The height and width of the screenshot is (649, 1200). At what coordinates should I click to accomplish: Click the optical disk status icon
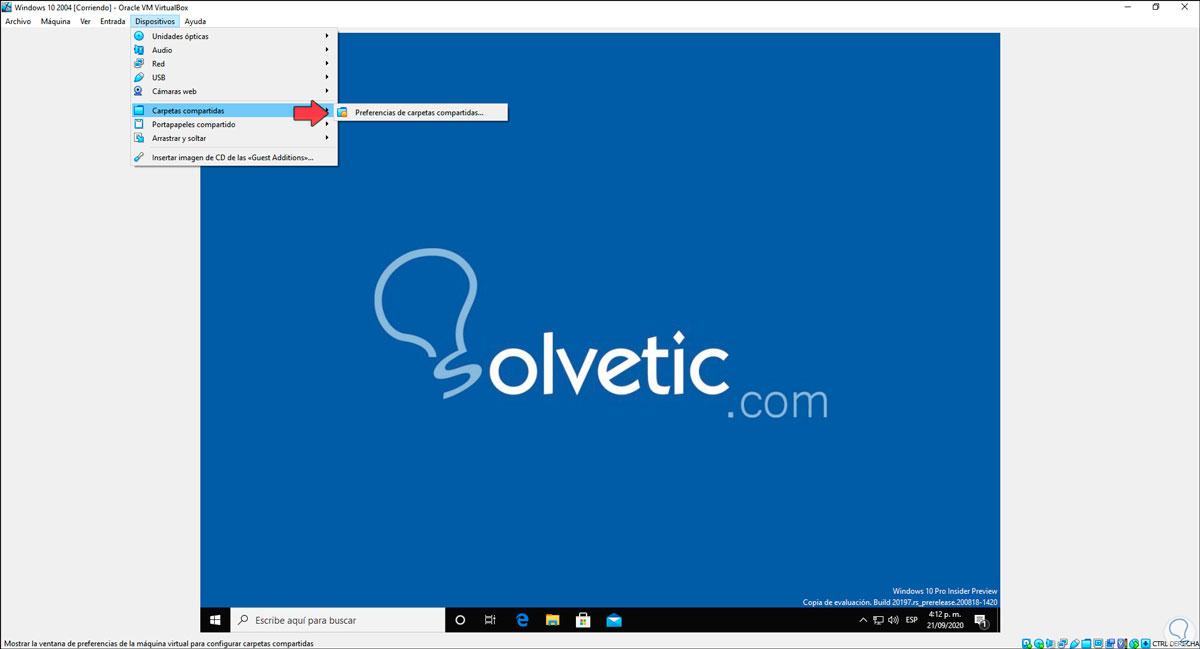(x=1039, y=642)
